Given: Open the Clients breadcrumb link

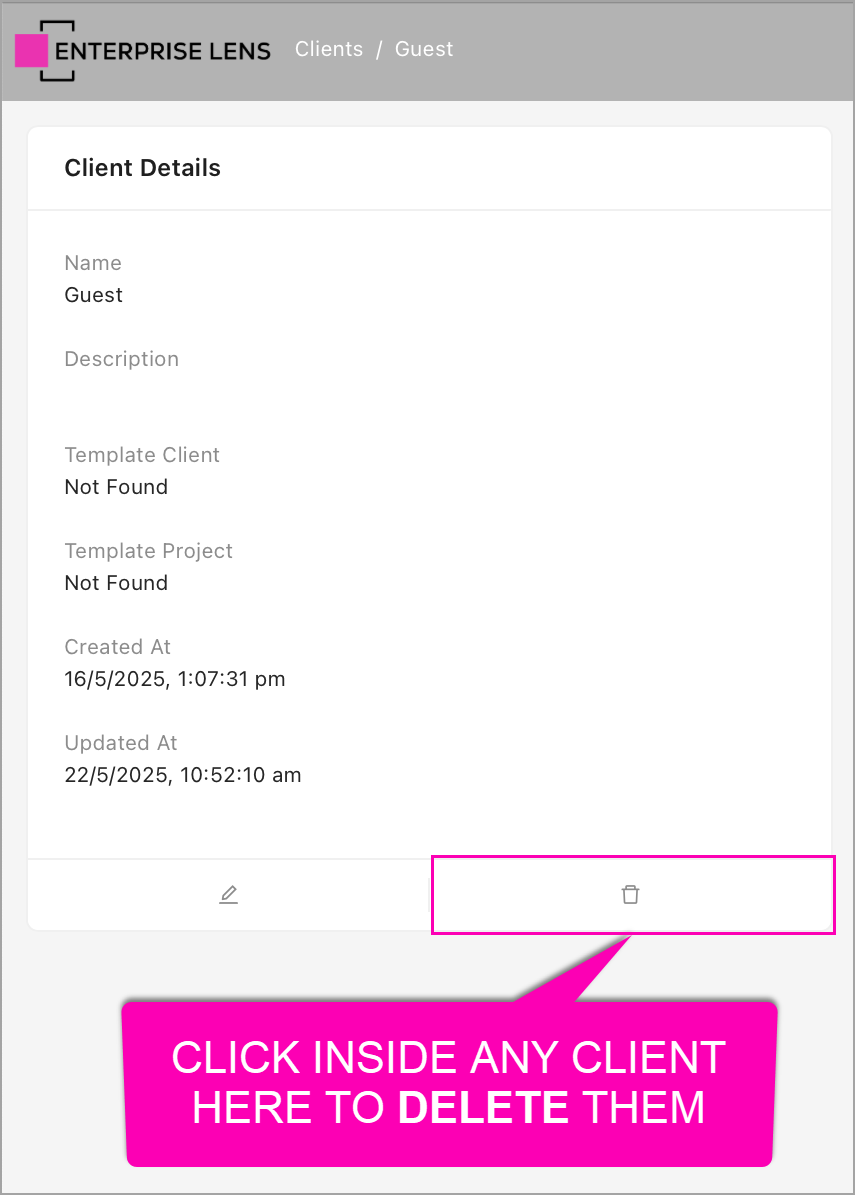Looking at the screenshot, I should [329, 49].
